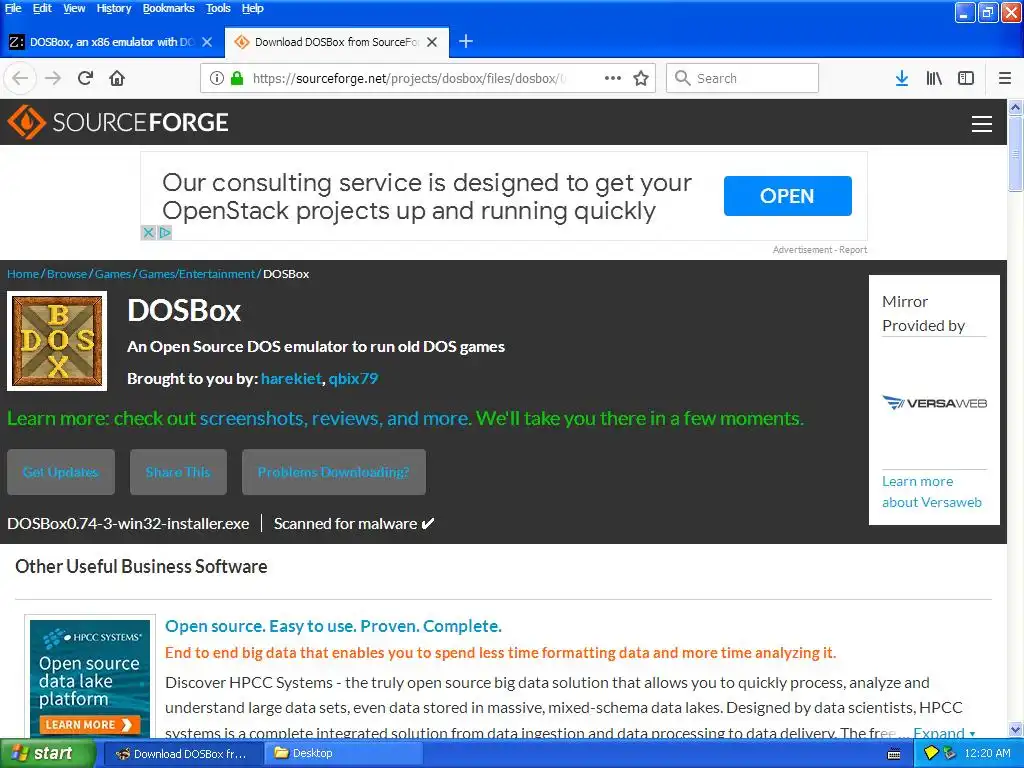
Task: Click Learn more about Versaweb link
Action: pyautogui.click(x=931, y=492)
